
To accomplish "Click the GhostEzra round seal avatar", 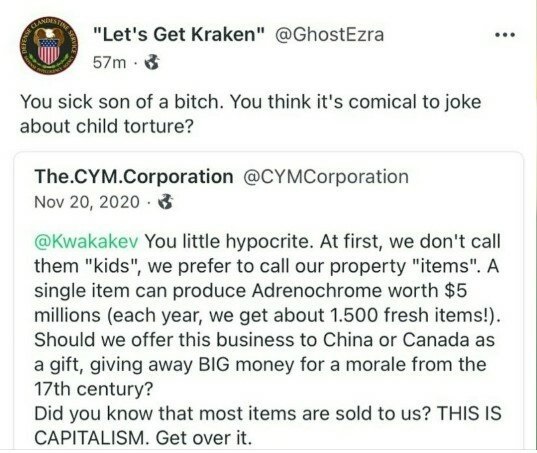I will tap(49, 46).
